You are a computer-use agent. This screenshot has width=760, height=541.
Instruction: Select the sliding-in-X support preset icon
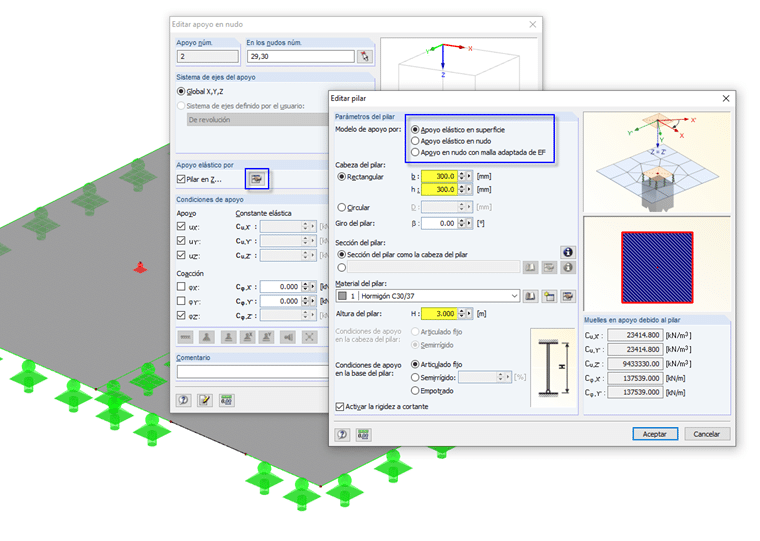pyautogui.click(x=248, y=337)
